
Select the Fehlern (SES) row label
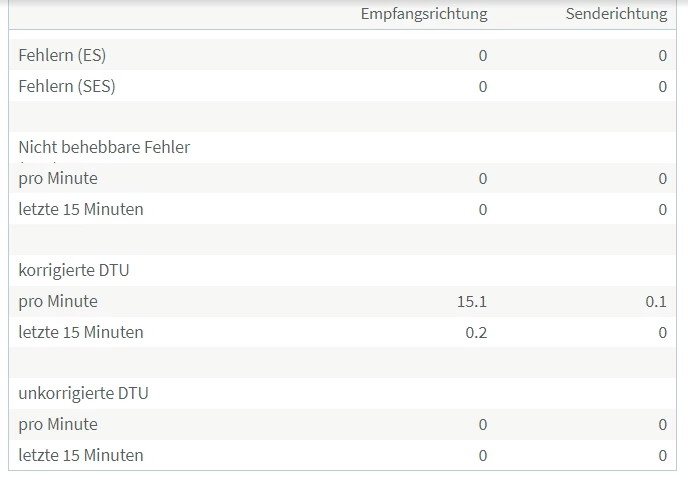(x=67, y=87)
